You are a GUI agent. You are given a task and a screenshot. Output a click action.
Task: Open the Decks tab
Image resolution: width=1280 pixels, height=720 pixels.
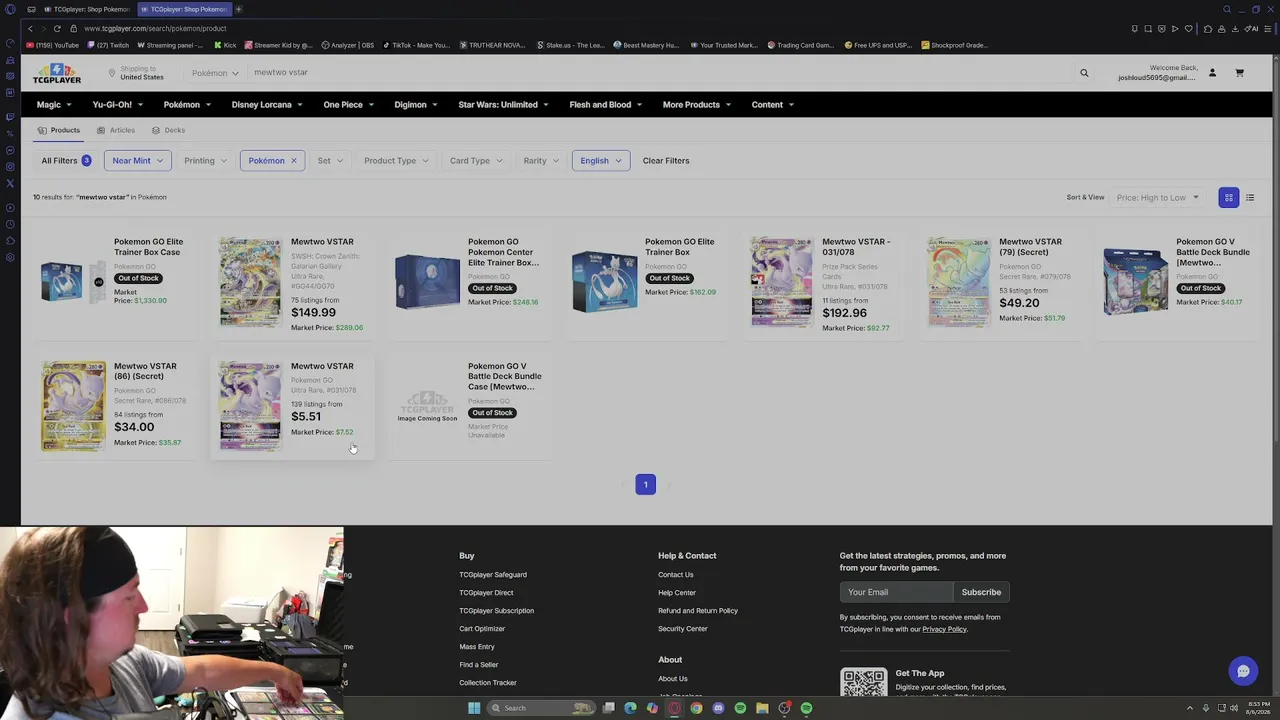pos(168,130)
